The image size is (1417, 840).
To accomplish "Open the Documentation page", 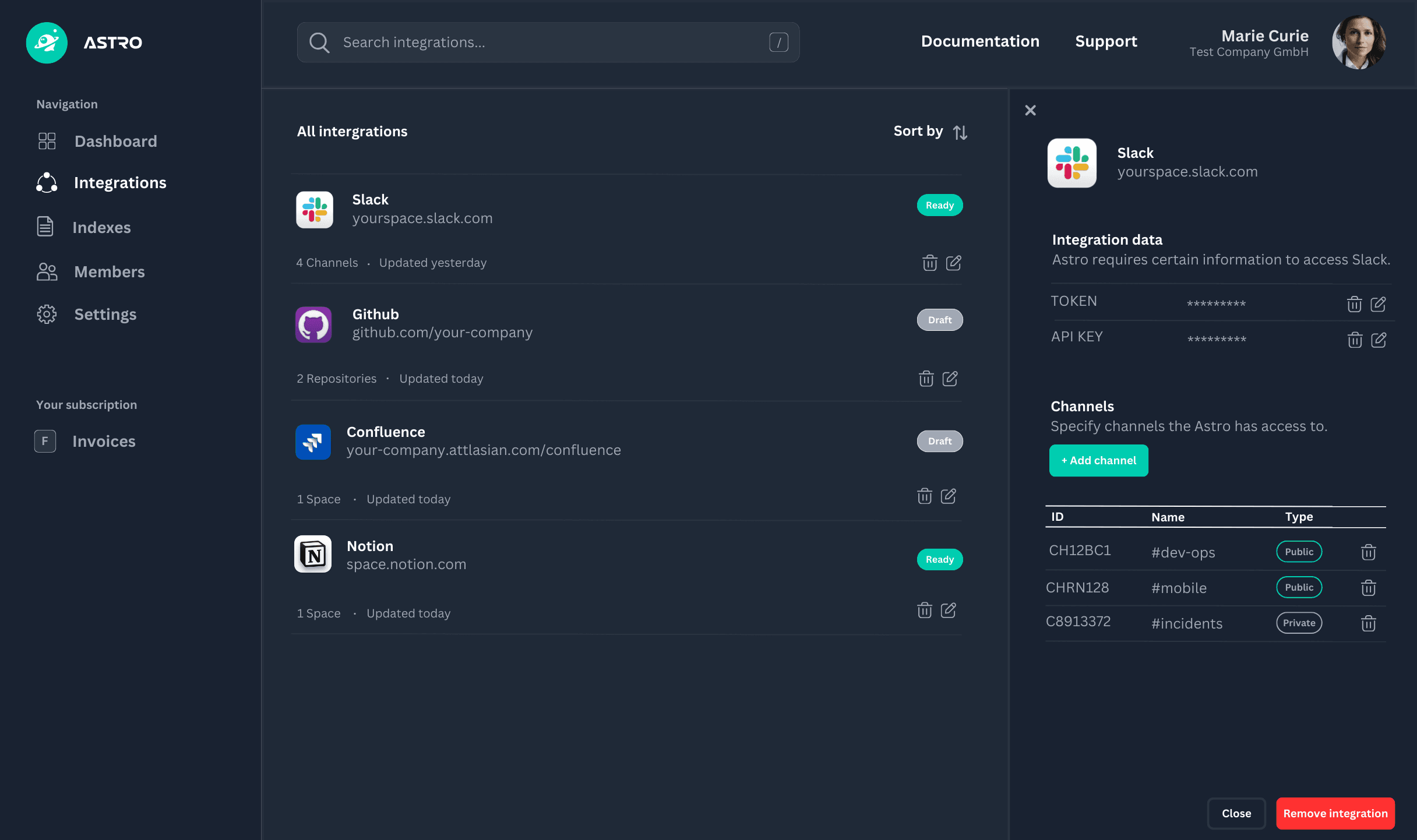I will click(x=981, y=41).
